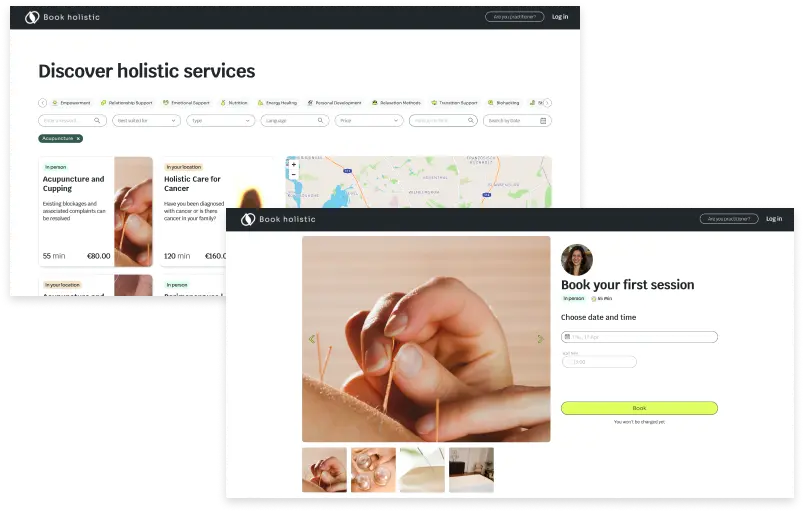Select the treatment room thumbnail

coord(471,470)
